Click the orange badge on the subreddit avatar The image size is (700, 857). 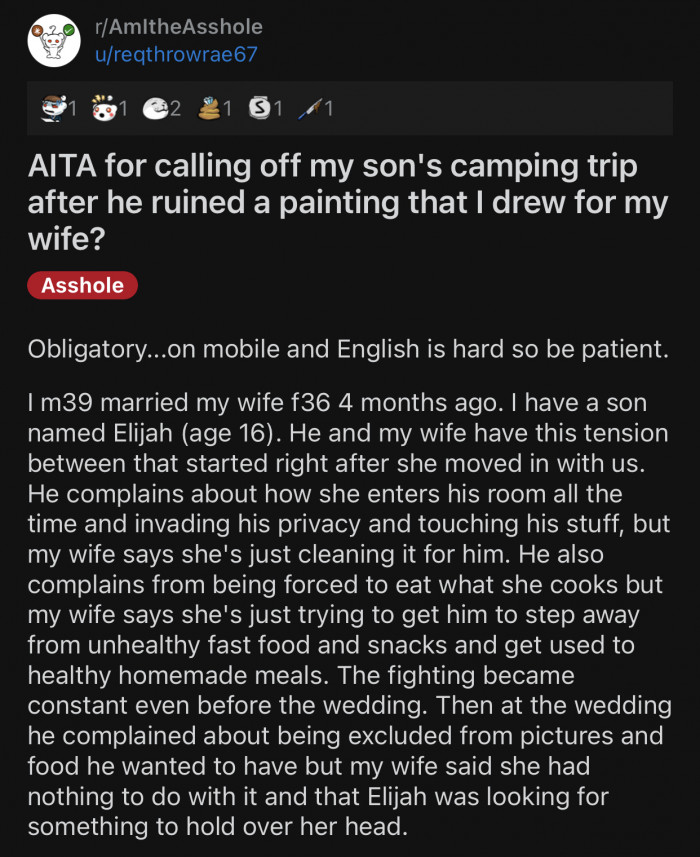click(x=37, y=31)
